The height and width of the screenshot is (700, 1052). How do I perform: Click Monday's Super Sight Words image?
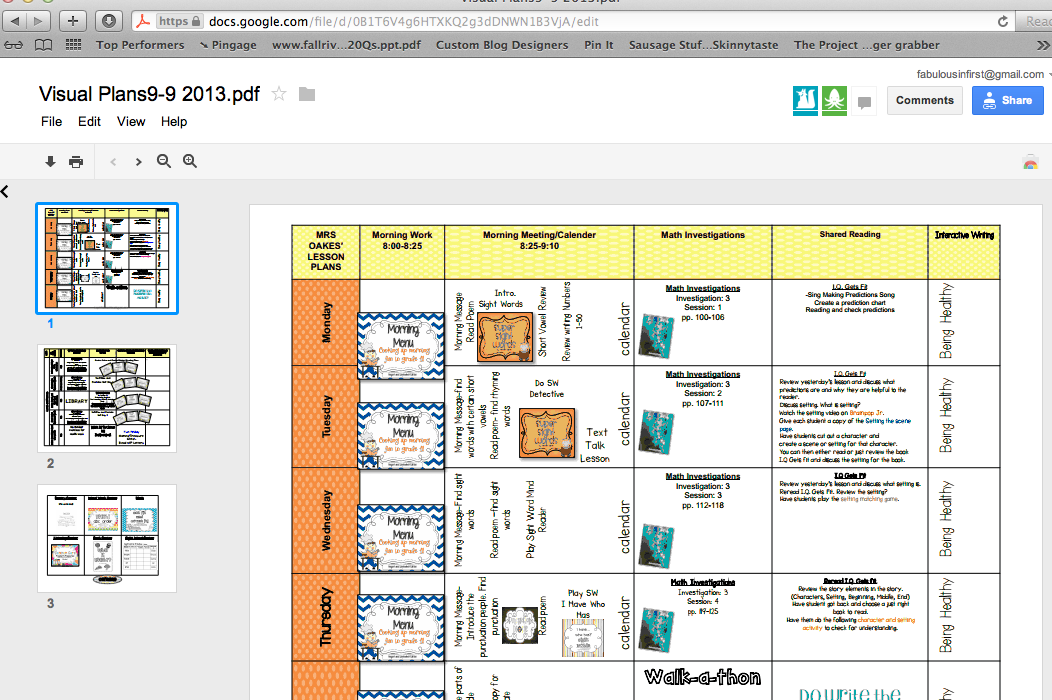tap(504, 337)
